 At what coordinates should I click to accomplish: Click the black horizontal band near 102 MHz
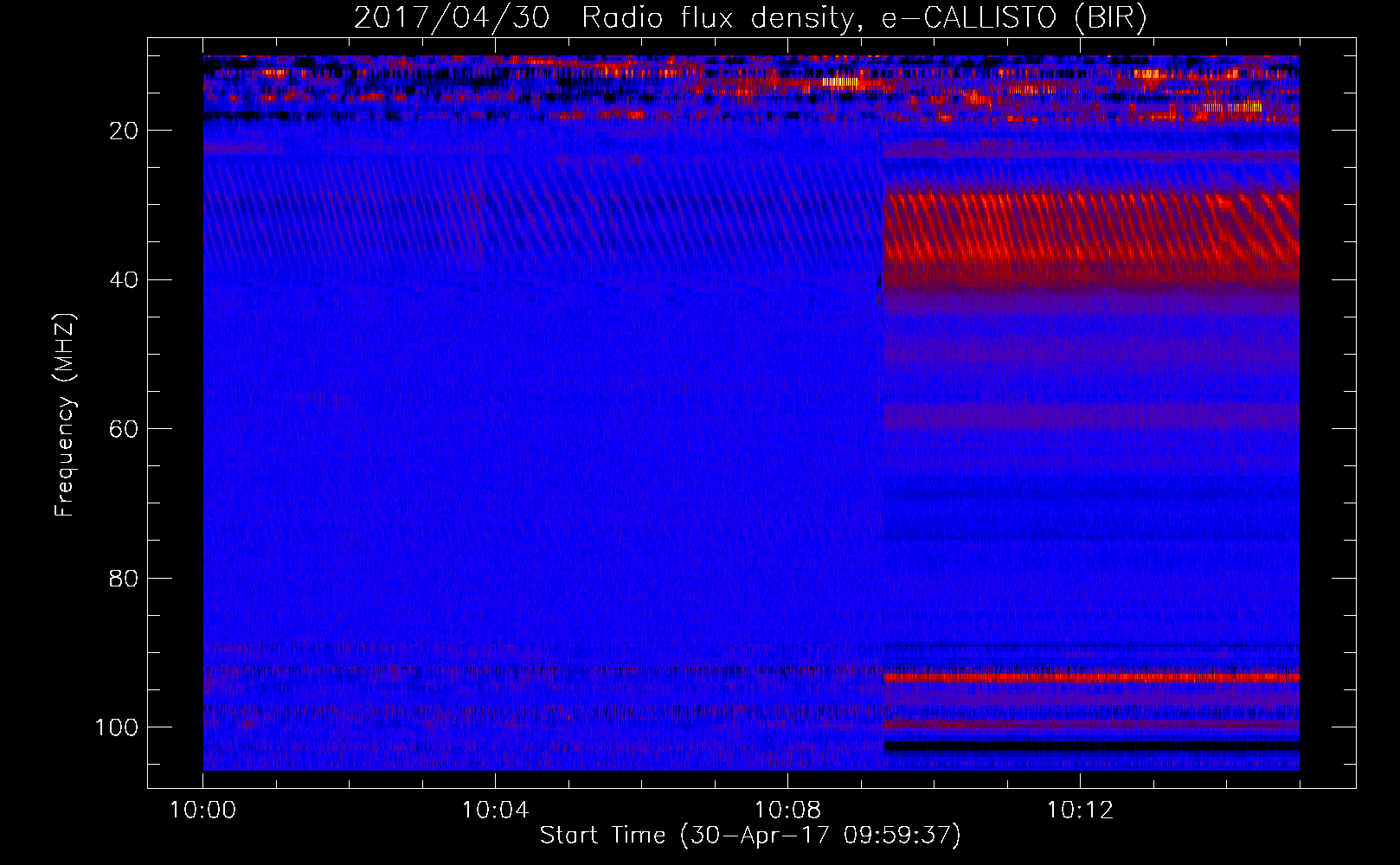(x=1091, y=746)
